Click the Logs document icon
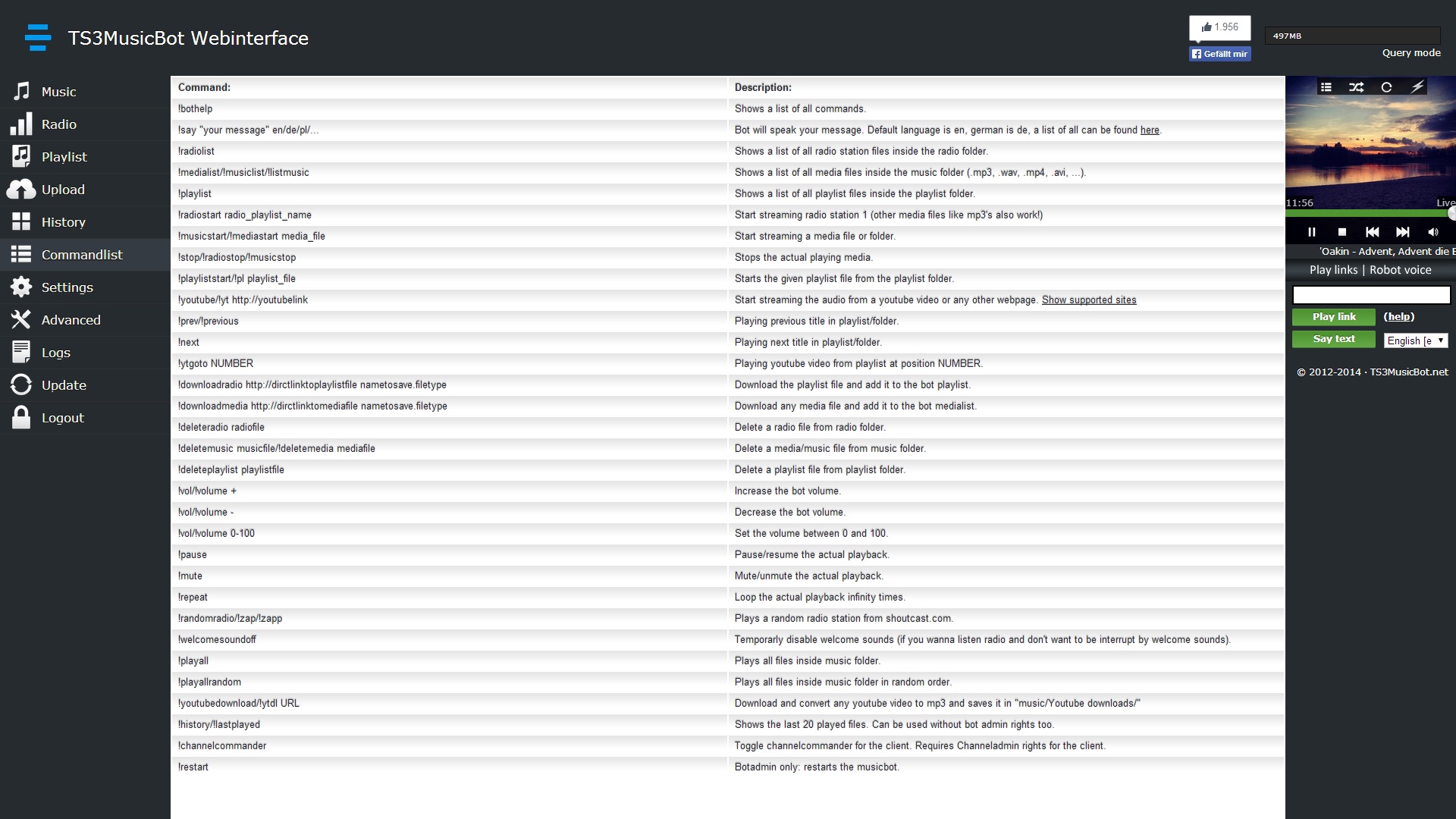The height and width of the screenshot is (819, 1456). tap(21, 352)
